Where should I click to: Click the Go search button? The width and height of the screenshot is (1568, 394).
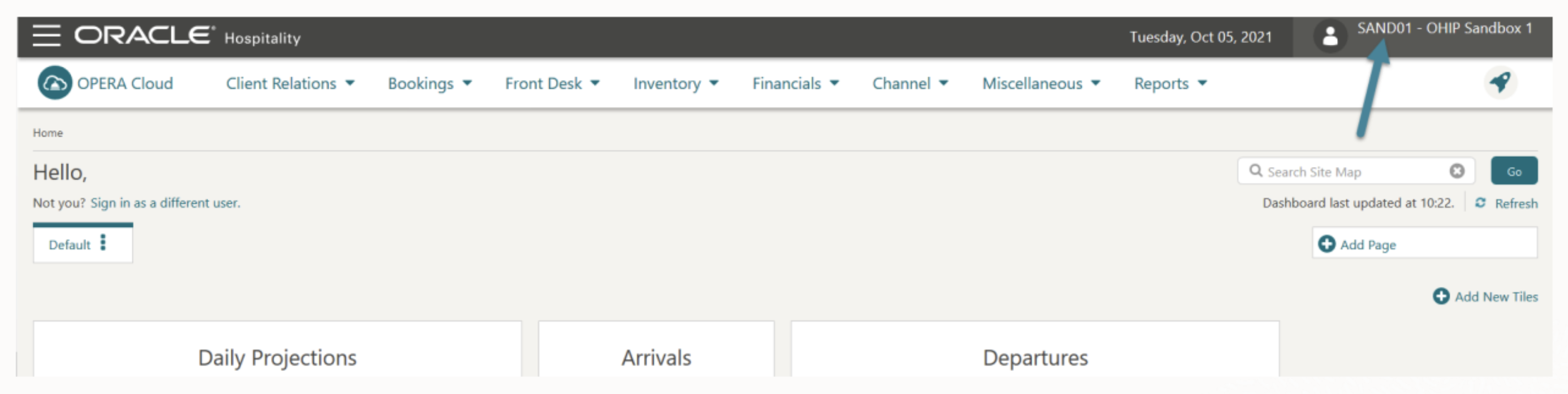1514,171
